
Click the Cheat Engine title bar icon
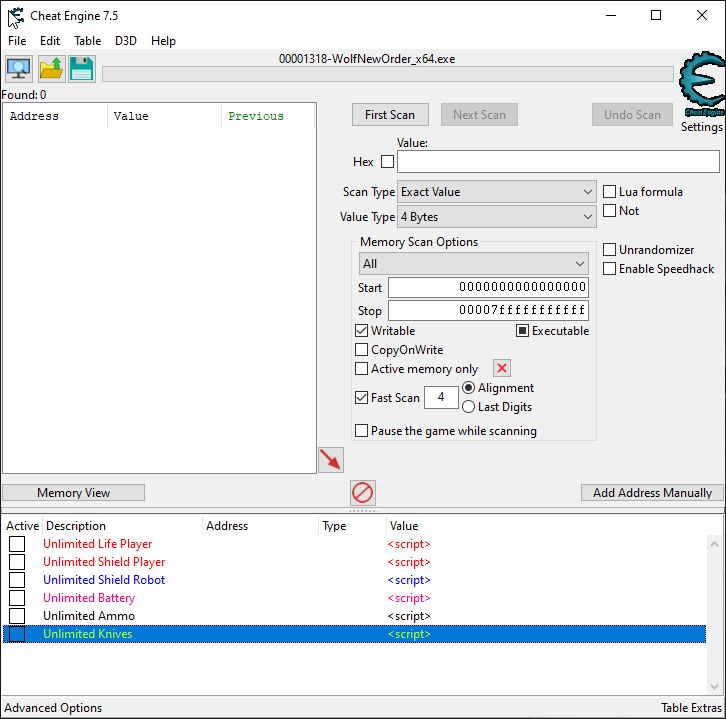tap(15, 17)
